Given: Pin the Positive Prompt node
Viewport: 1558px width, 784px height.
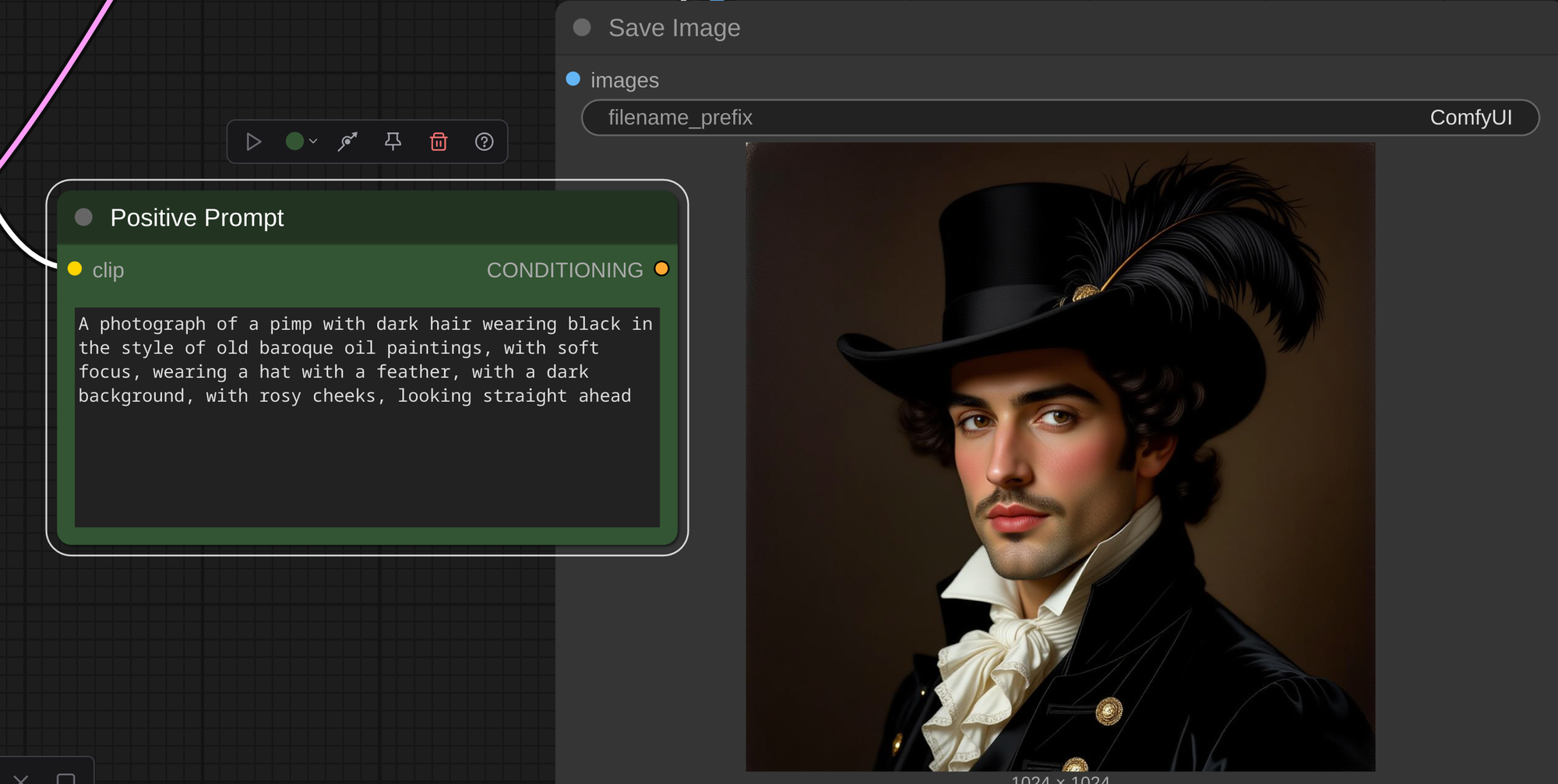Looking at the screenshot, I should point(393,142).
